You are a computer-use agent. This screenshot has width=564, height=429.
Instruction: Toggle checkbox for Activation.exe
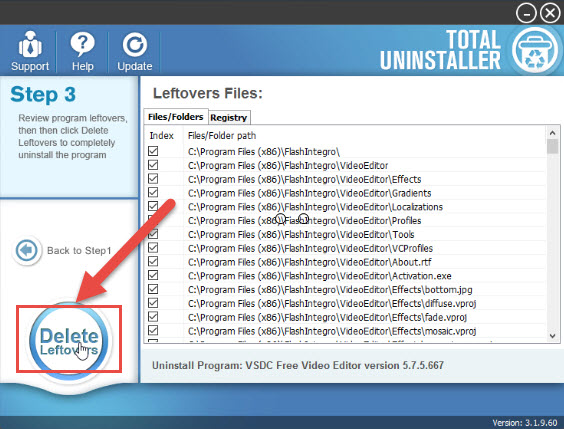(x=153, y=275)
